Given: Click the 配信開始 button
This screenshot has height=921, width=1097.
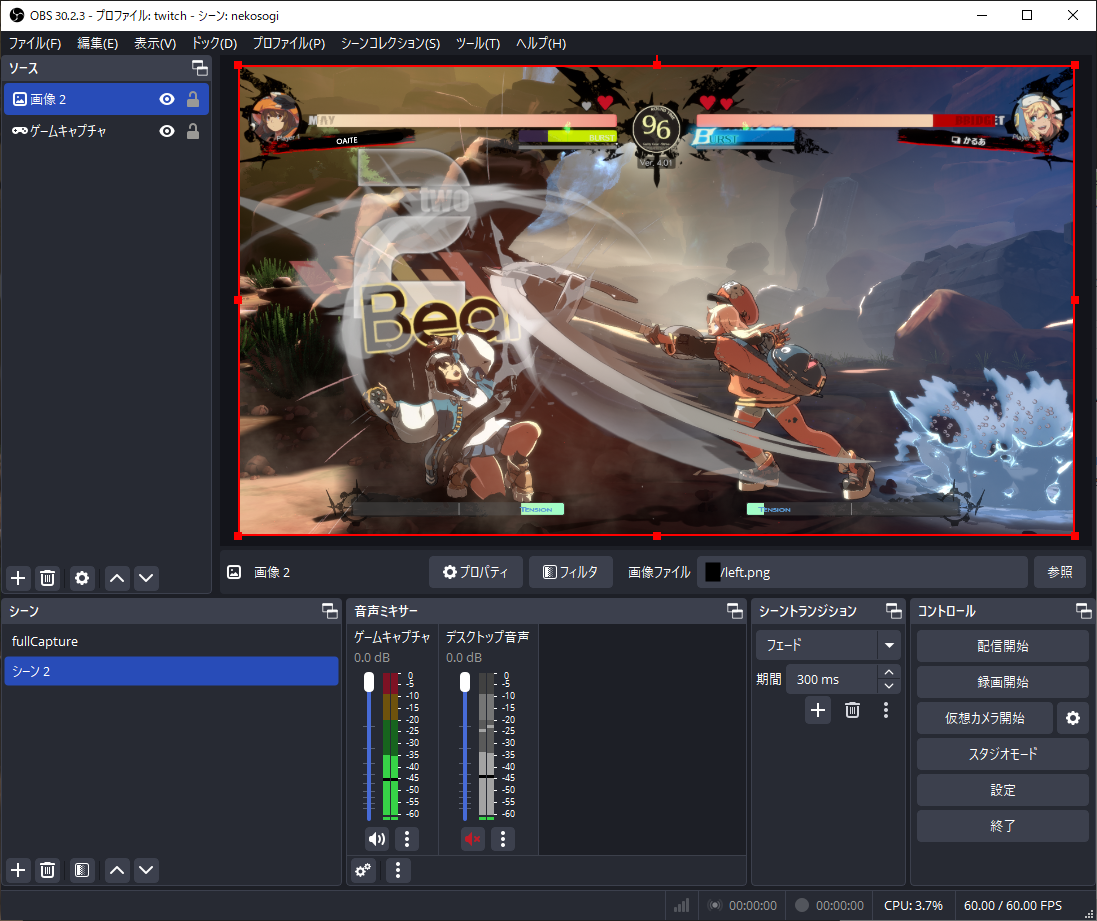Looking at the screenshot, I should click(x=1002, y=646).
